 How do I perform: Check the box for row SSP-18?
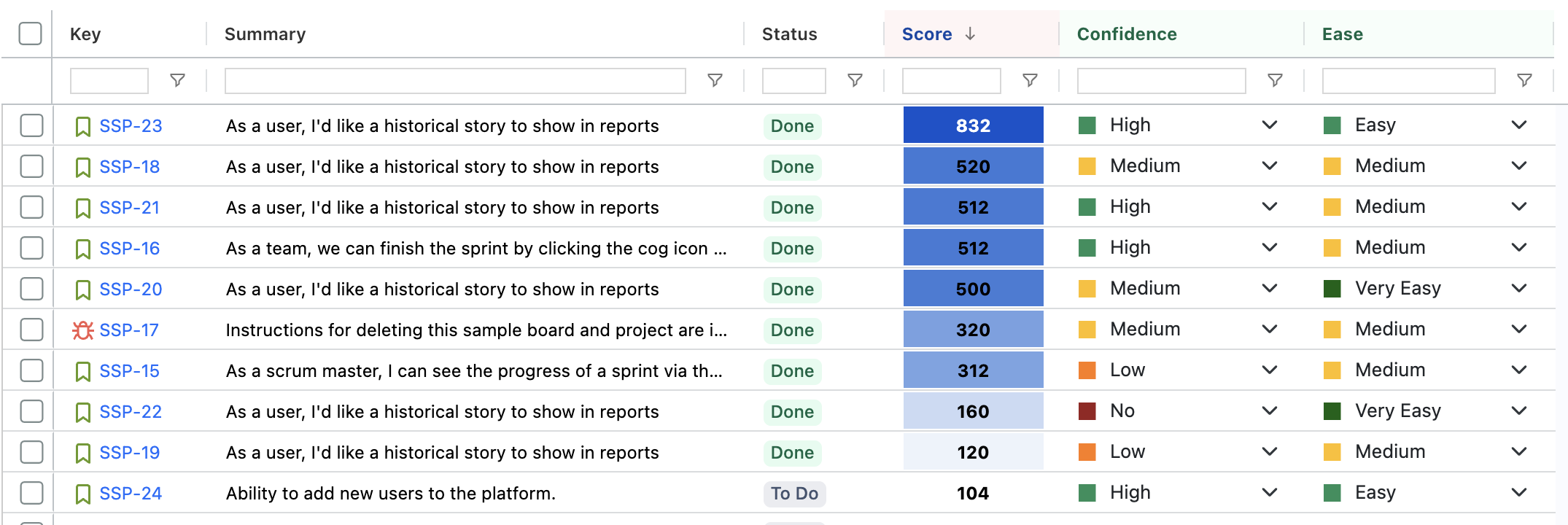click(31, 166)
